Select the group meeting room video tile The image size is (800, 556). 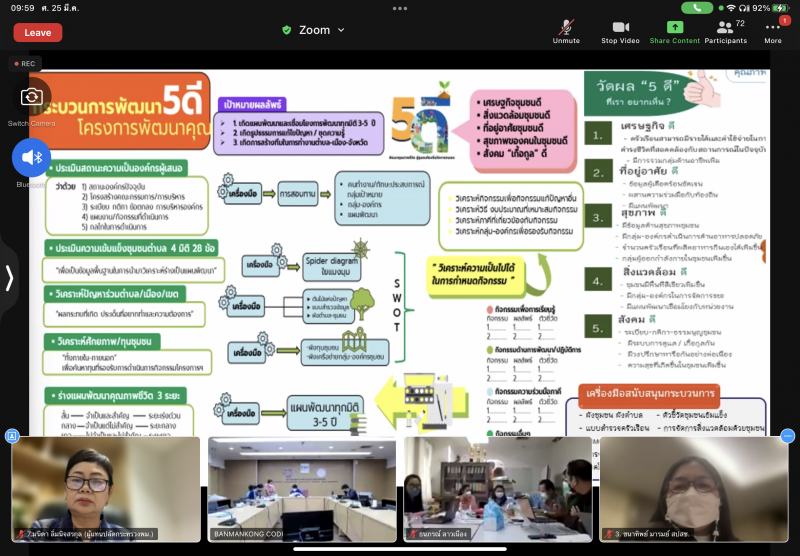point(498,489)
